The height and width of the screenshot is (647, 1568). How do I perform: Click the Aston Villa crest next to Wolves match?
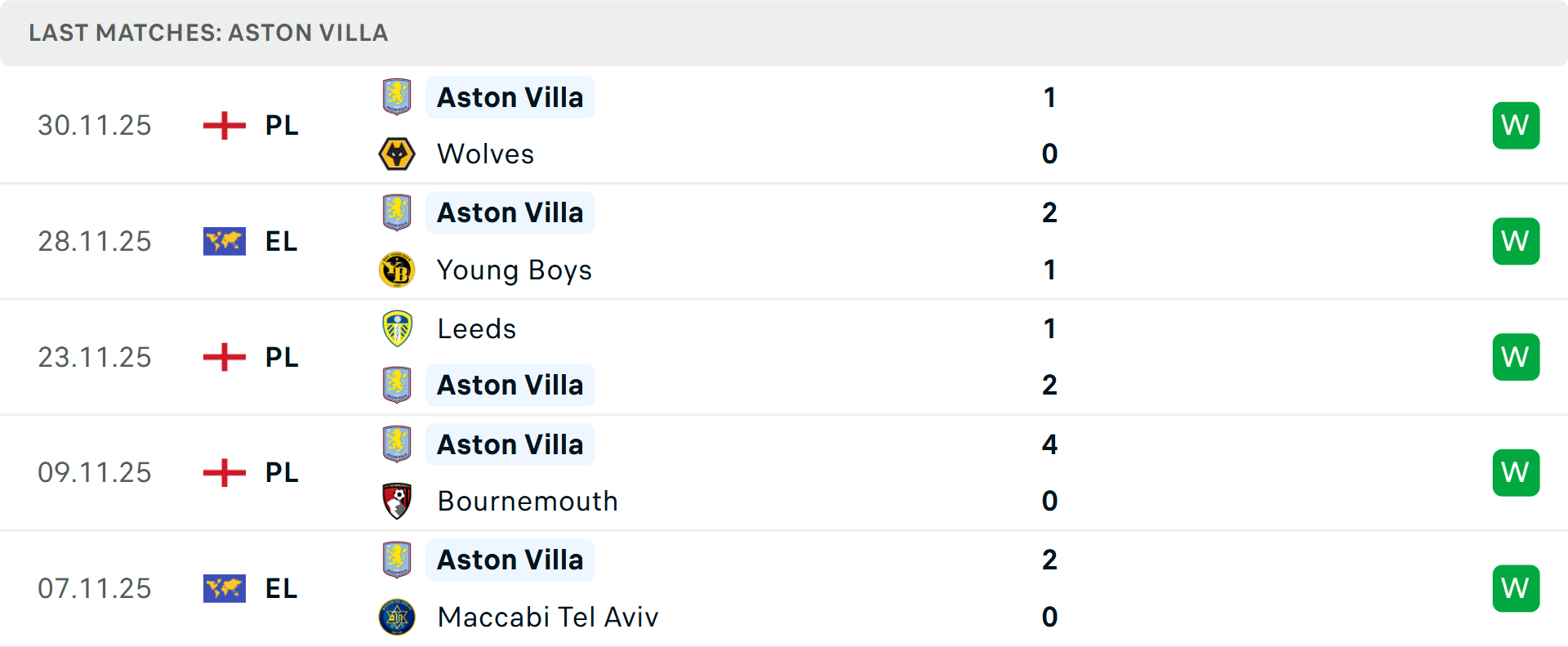(397, 96)
